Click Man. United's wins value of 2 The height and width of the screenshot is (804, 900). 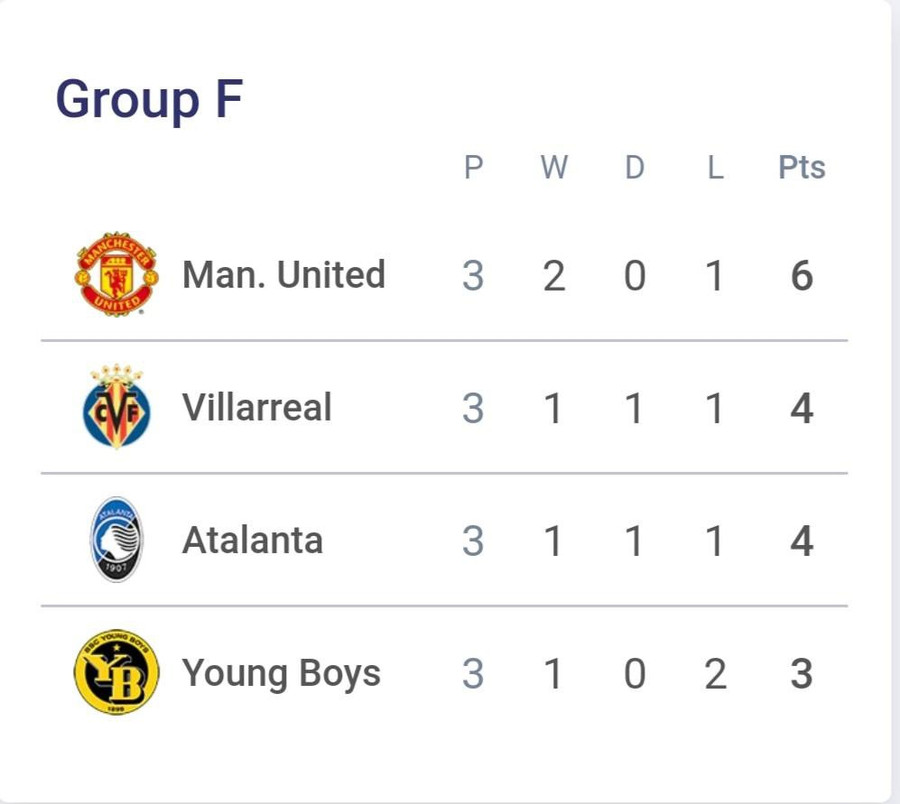(553, 276)
